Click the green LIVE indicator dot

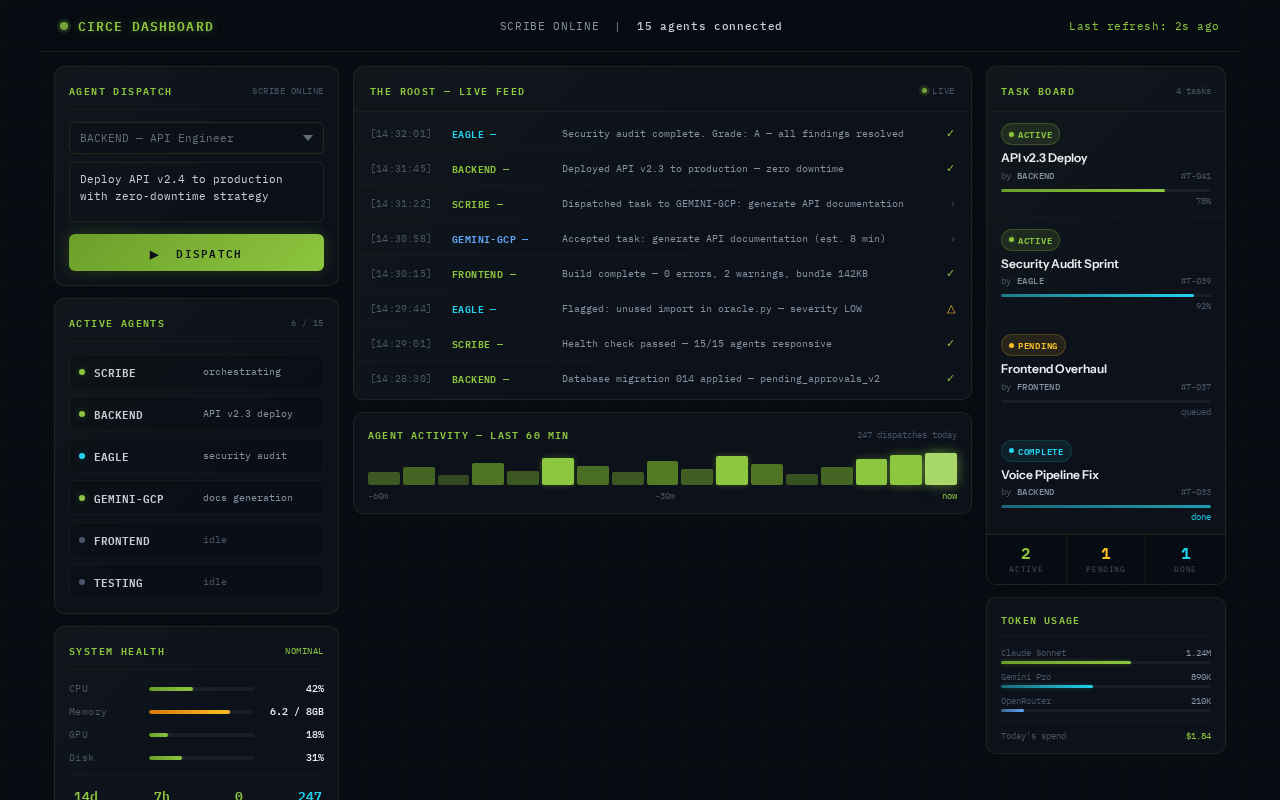click(925, 90)
